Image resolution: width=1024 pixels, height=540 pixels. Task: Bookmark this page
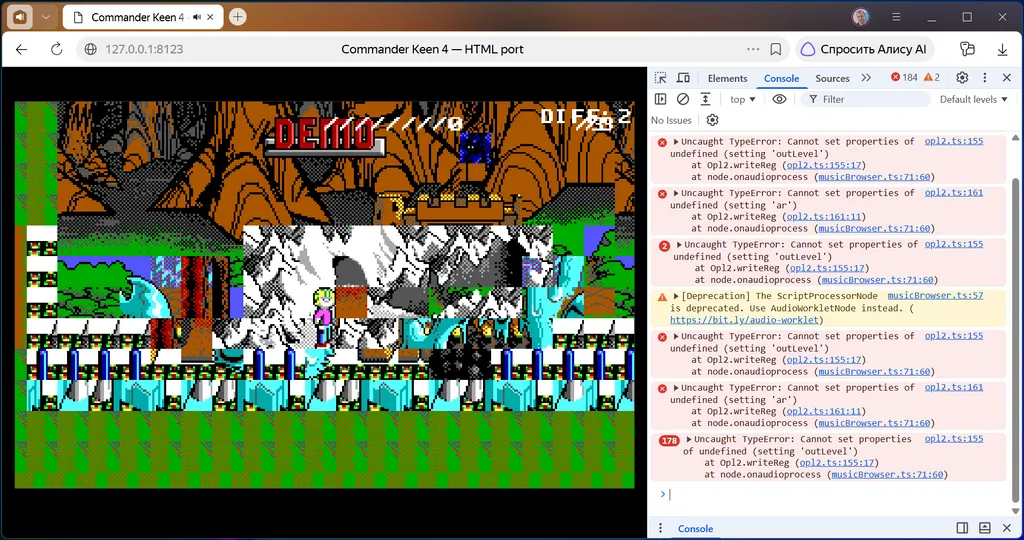(776, 49)
